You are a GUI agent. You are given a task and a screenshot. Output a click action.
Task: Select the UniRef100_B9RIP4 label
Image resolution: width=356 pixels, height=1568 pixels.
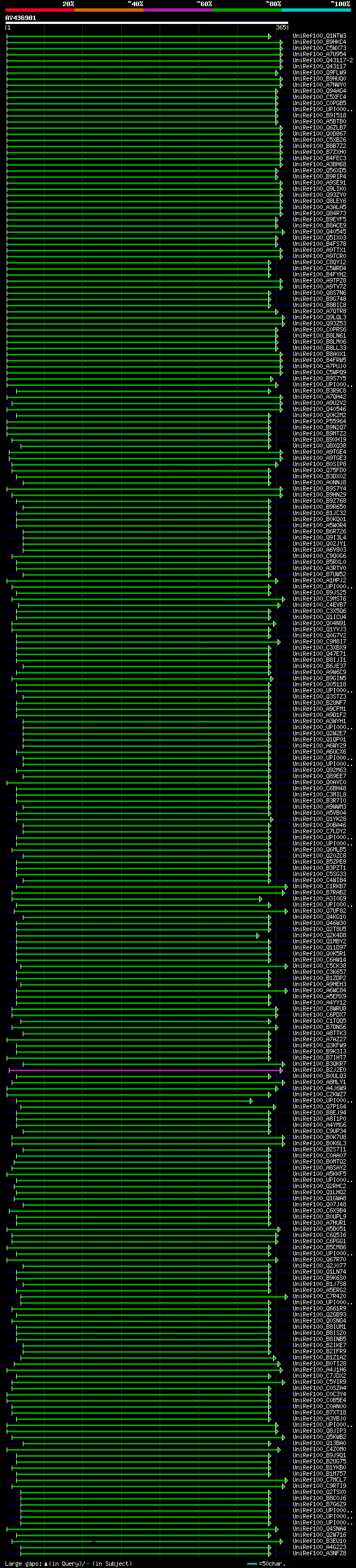[319, 176]
